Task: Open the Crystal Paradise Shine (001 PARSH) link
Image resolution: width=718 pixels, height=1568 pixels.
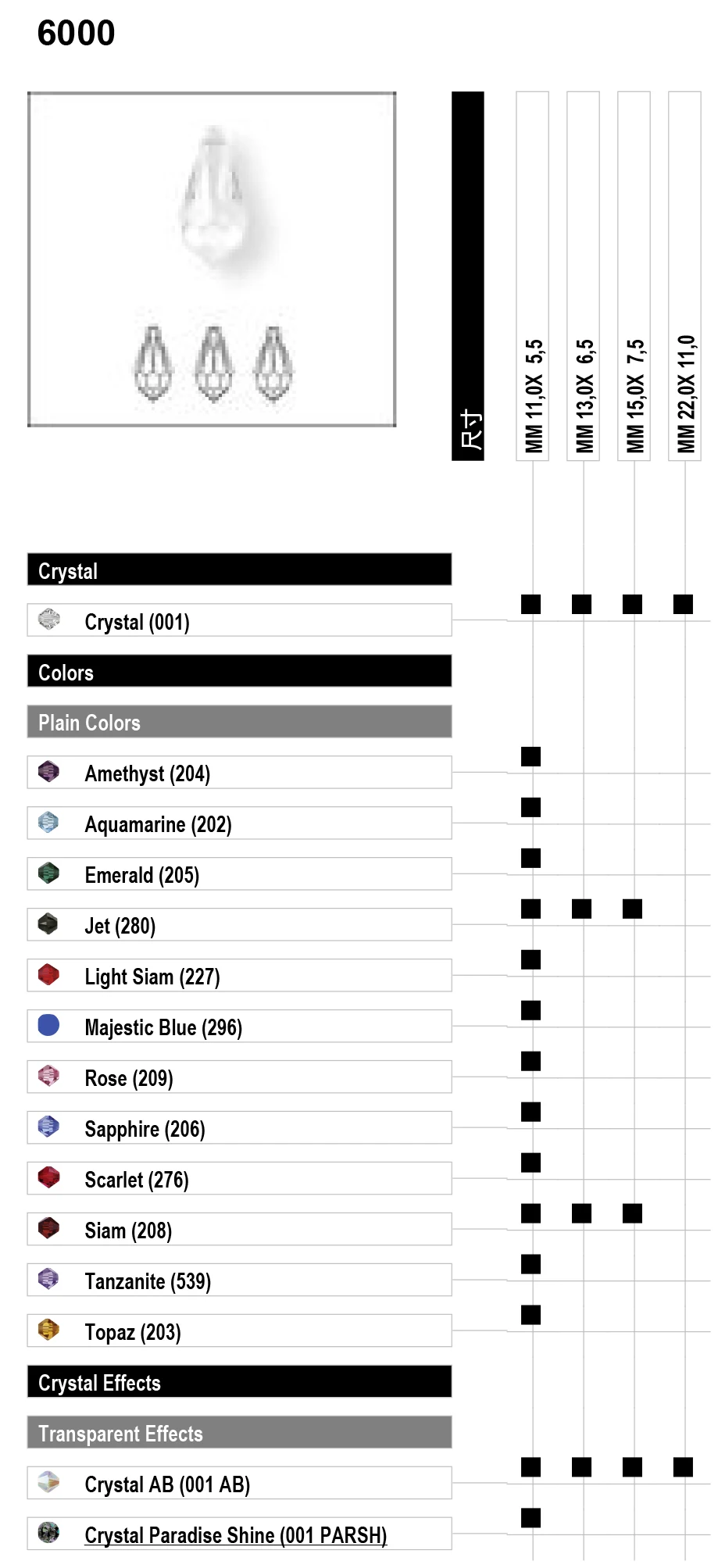Action: click(235, 1535)
